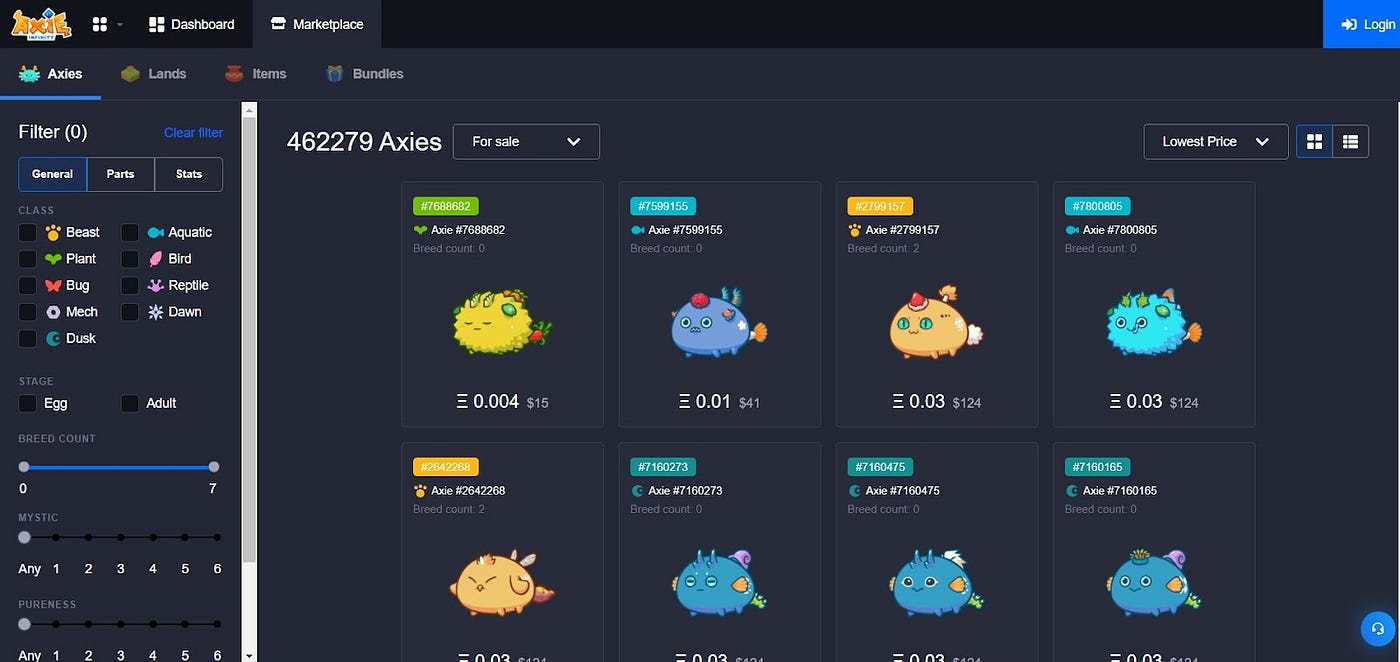Viewport: 1400px width, 662px height.
Task: Click the orange #2799157 ID badge
Action: [880, 206]
